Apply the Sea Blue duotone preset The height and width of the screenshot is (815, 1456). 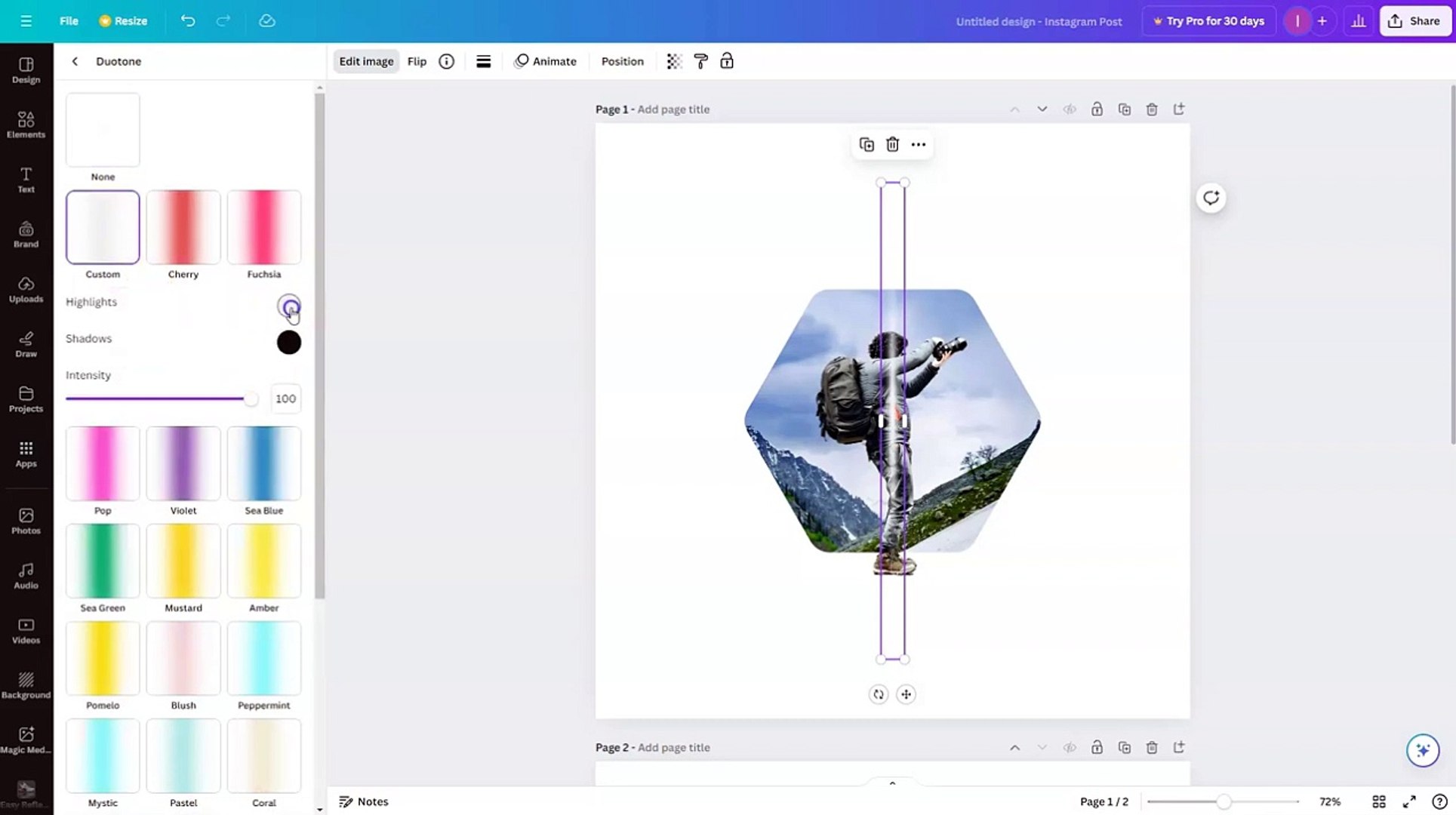pyautogui.click(x=263, y=463)
